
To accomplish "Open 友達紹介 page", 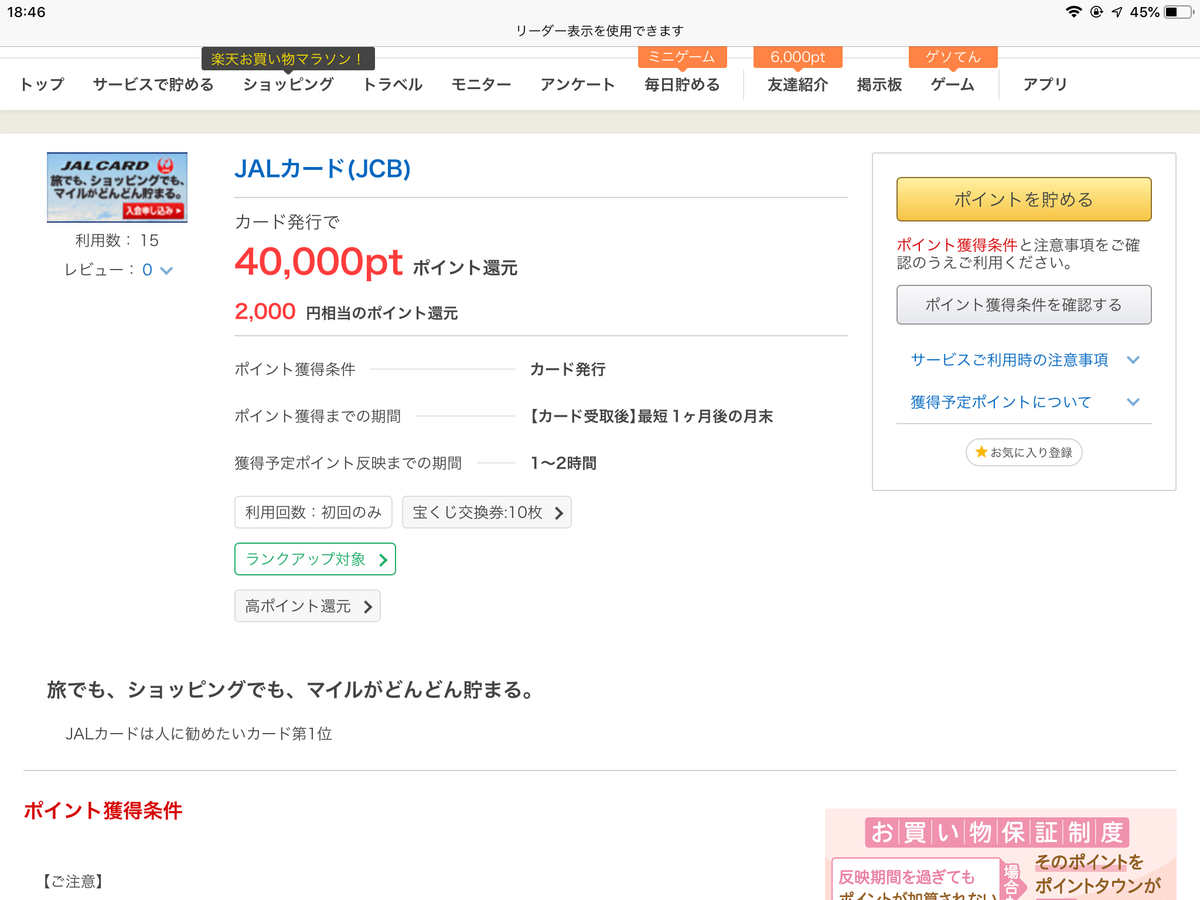I will pos(798,85).
